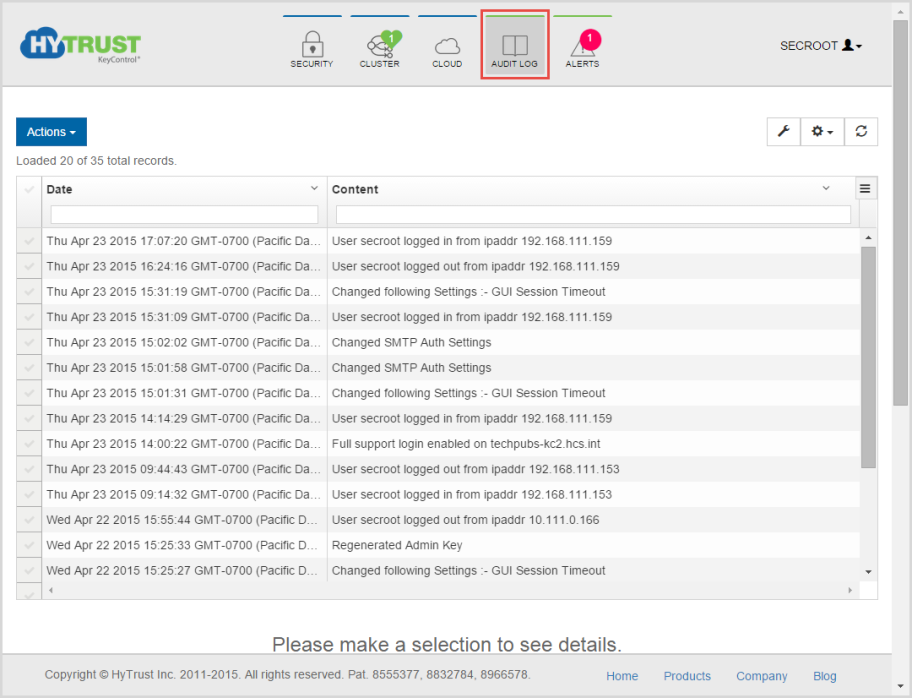Click the green cluster count badge
Screen dimensions: 912x698
coord(391,39)
